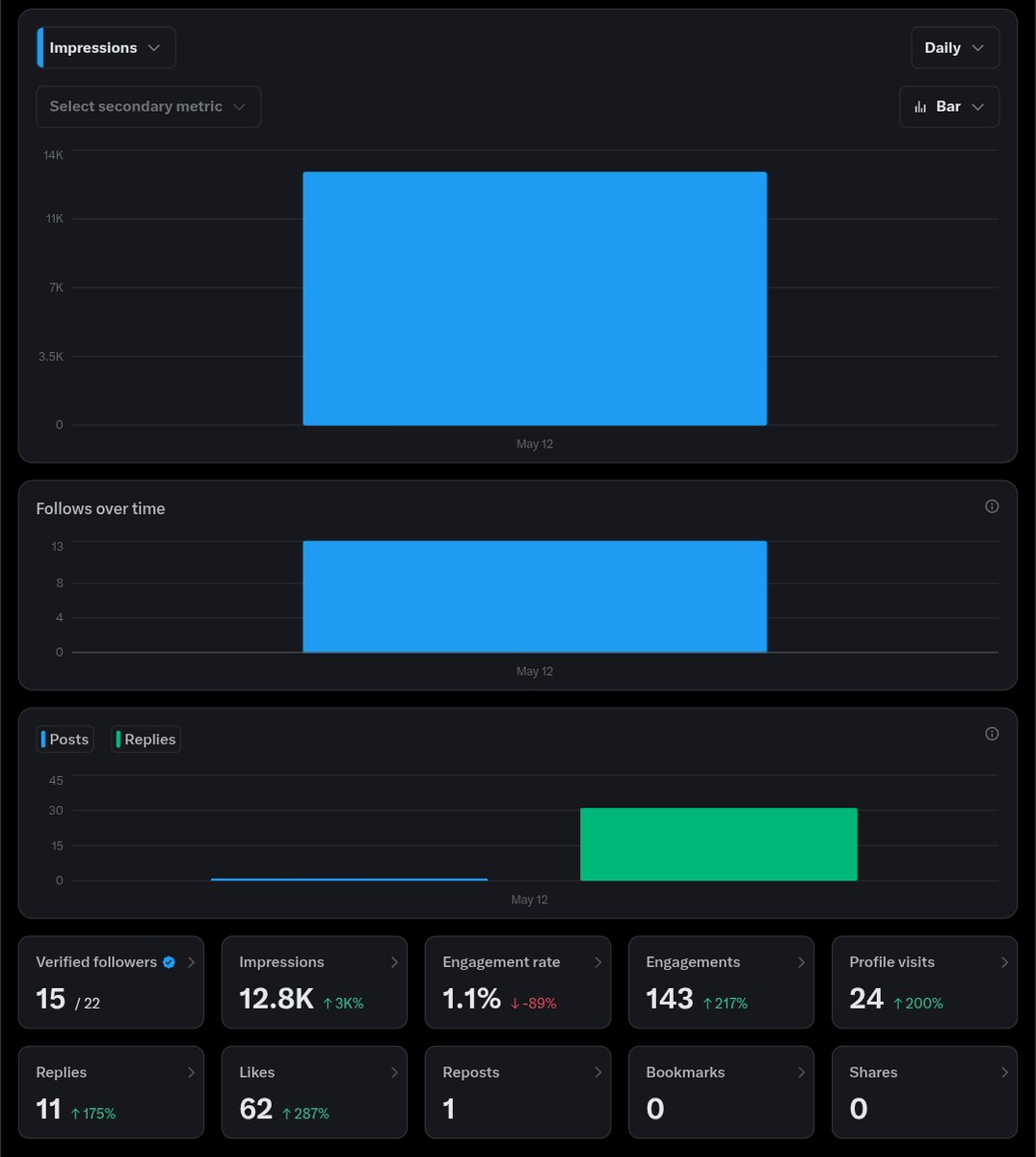This screenshot has width=1036, height=1157.
Task: Click the '↑3K%' impressions change value
Action: click(x=343, y=1003)
